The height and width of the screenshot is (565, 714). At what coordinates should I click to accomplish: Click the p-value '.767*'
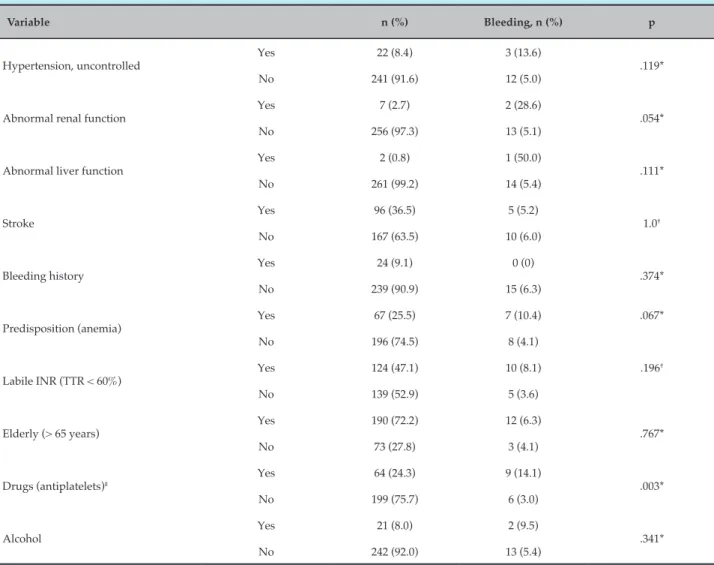[652, 434]
